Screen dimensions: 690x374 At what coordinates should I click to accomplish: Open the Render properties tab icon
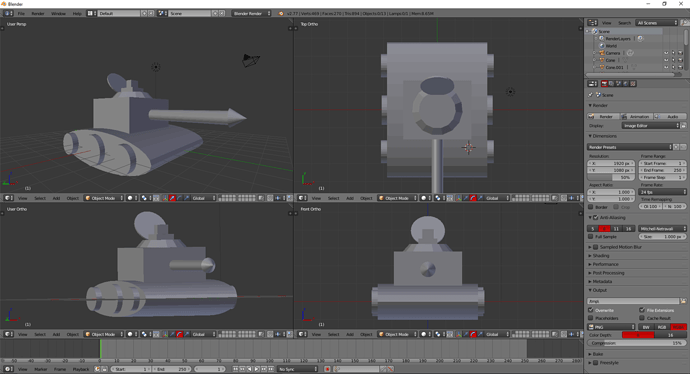click(x=604, y=84)
